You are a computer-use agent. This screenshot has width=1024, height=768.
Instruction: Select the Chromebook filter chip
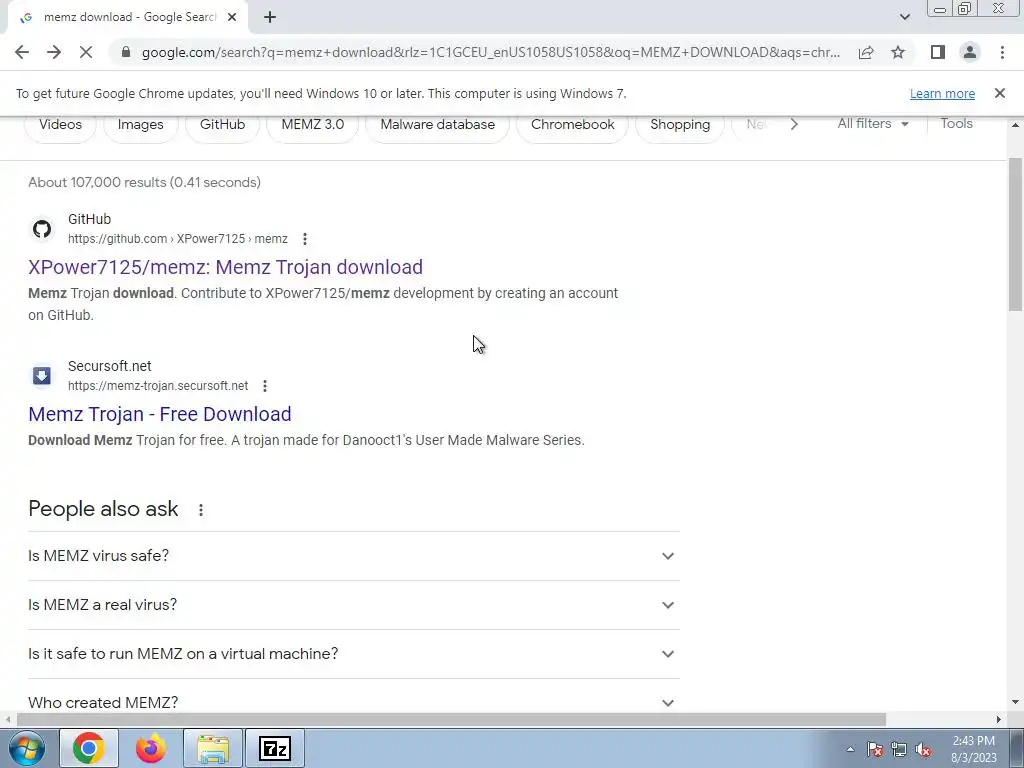[573, 125]
